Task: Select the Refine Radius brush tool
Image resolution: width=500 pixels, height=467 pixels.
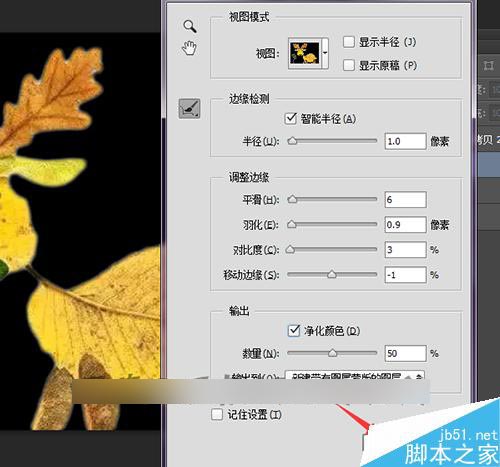Action: [190, 109]
